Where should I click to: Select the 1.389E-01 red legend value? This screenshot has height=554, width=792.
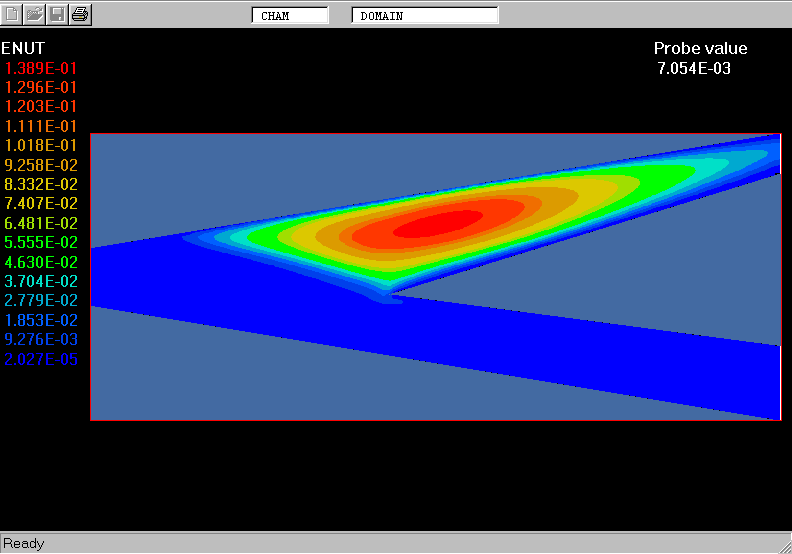pyautogui.click(x=41, y=68)
